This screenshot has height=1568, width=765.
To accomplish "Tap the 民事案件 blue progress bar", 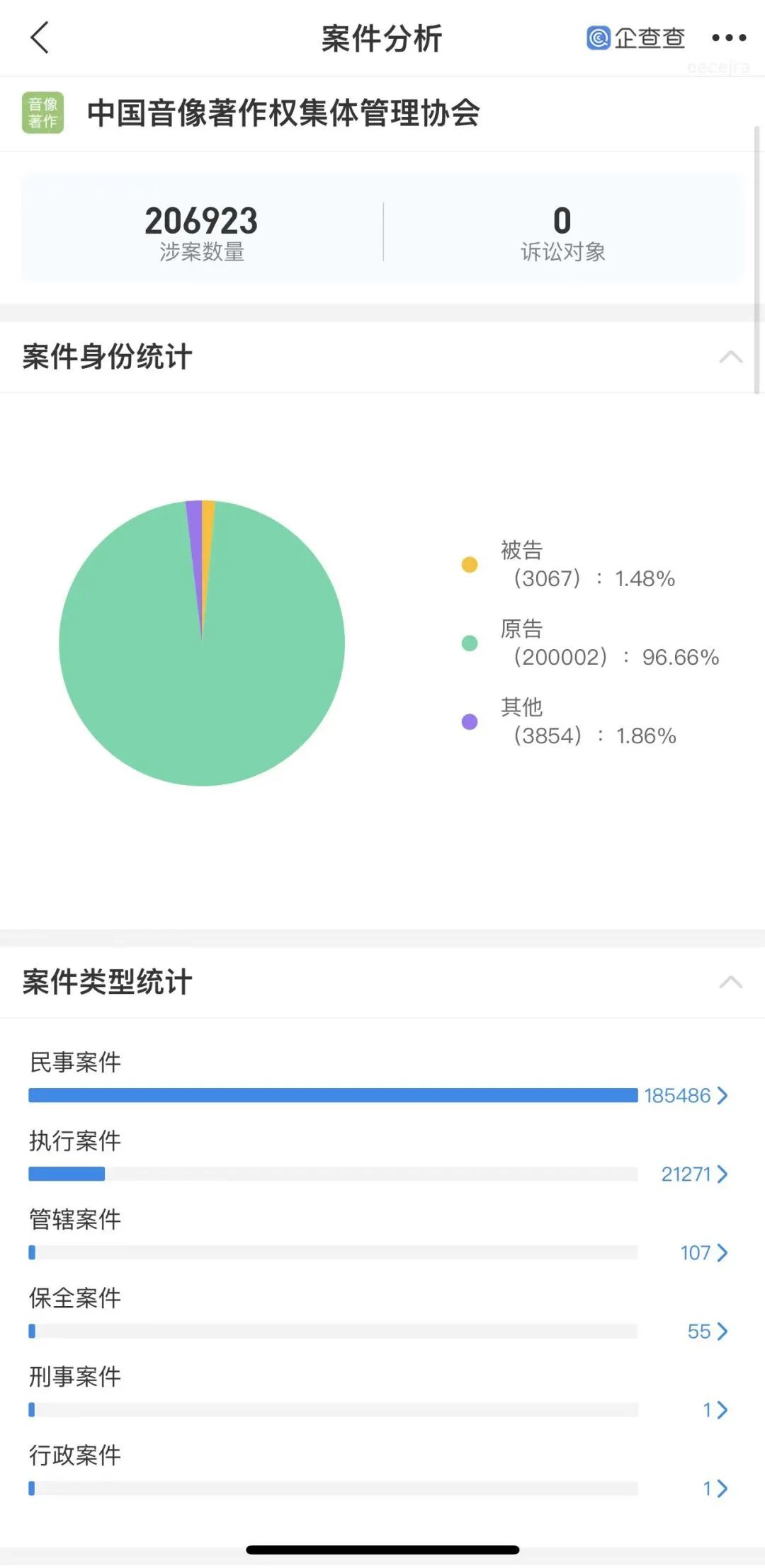I will click(333, 1095).
